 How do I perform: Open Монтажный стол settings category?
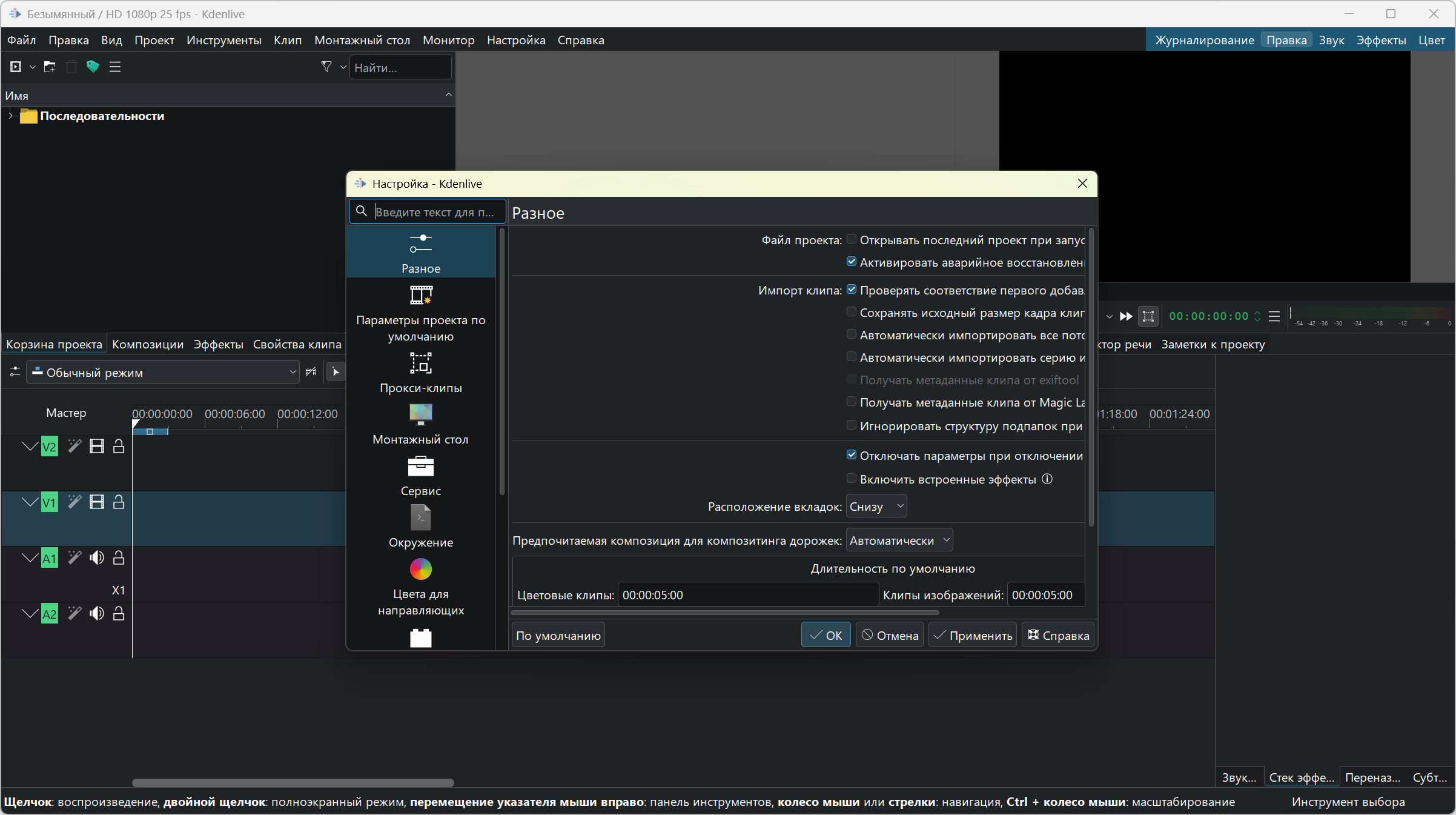pyautogui.click(x=421, y=424)
